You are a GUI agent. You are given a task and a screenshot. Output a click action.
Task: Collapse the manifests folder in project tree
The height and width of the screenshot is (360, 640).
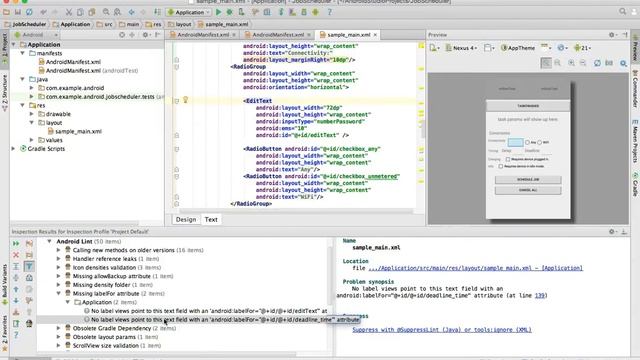tap(22, 53)
